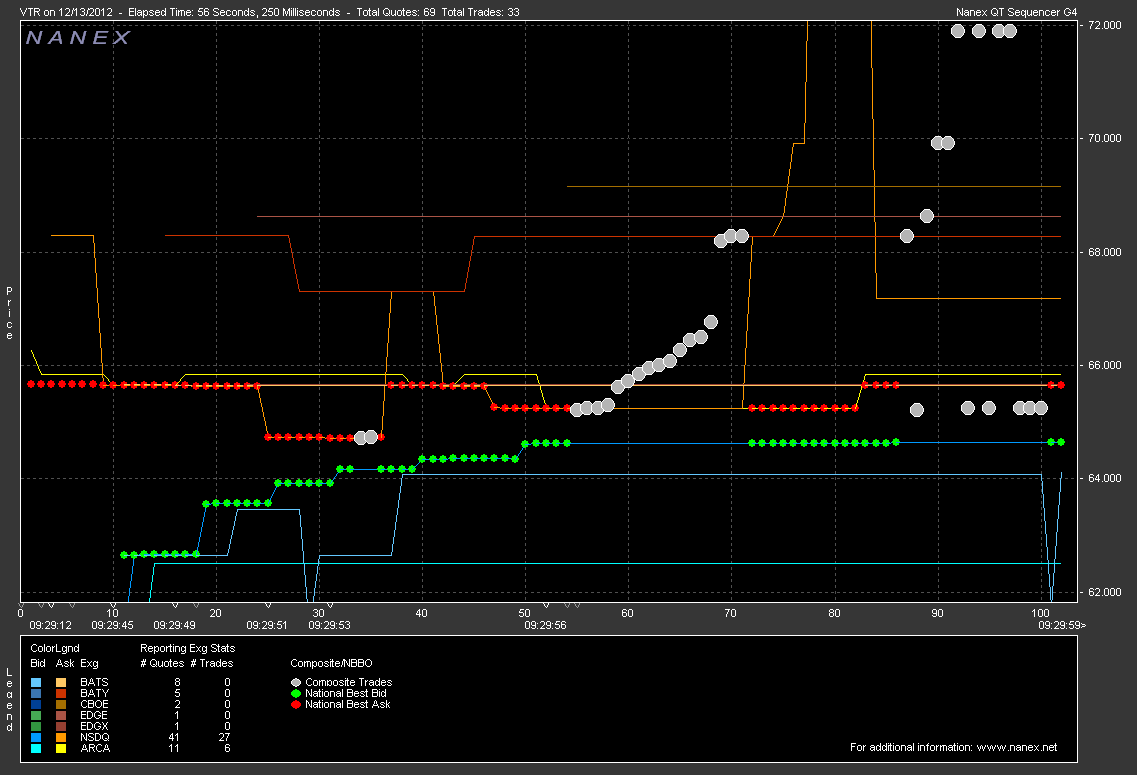
Task: Click the green National Best Bid legend marker
Action: [x=295, y=694]
